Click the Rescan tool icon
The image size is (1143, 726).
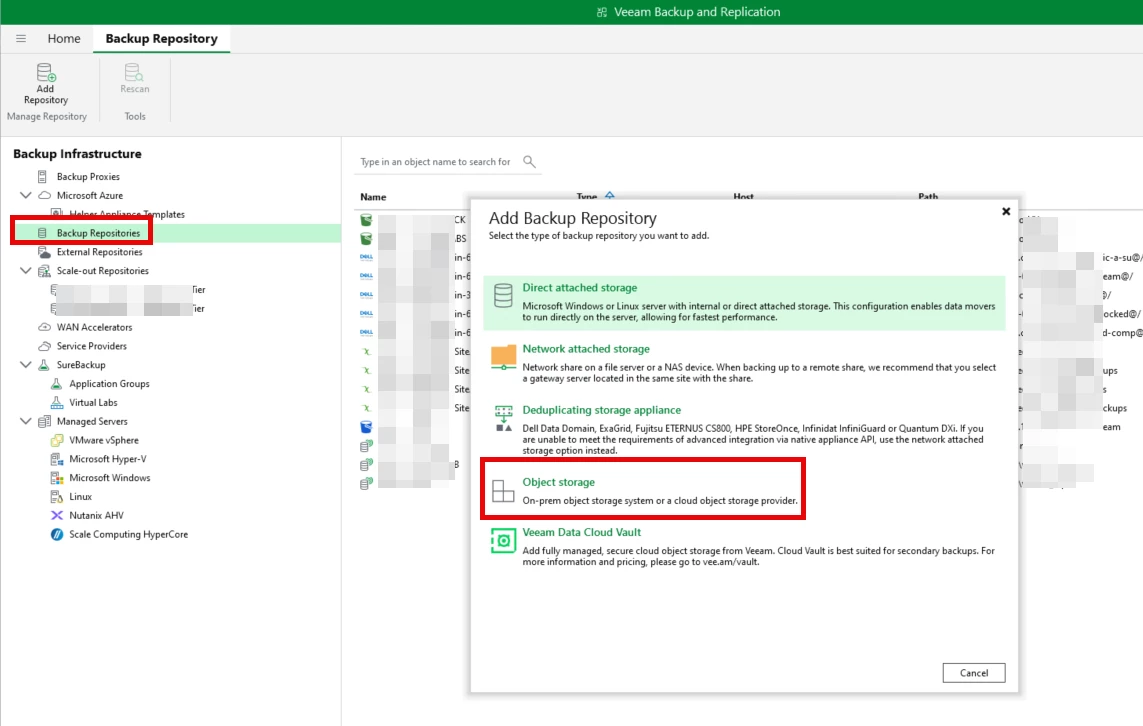[x=134, y=72]
